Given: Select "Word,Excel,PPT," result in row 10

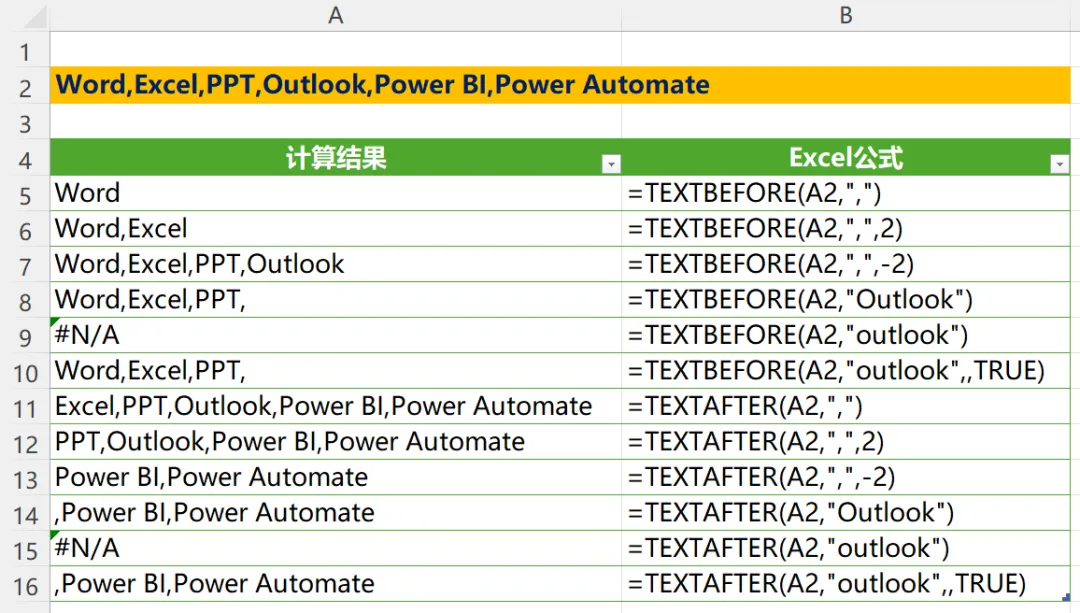Looking at the screenshot, I should (335, 371).
